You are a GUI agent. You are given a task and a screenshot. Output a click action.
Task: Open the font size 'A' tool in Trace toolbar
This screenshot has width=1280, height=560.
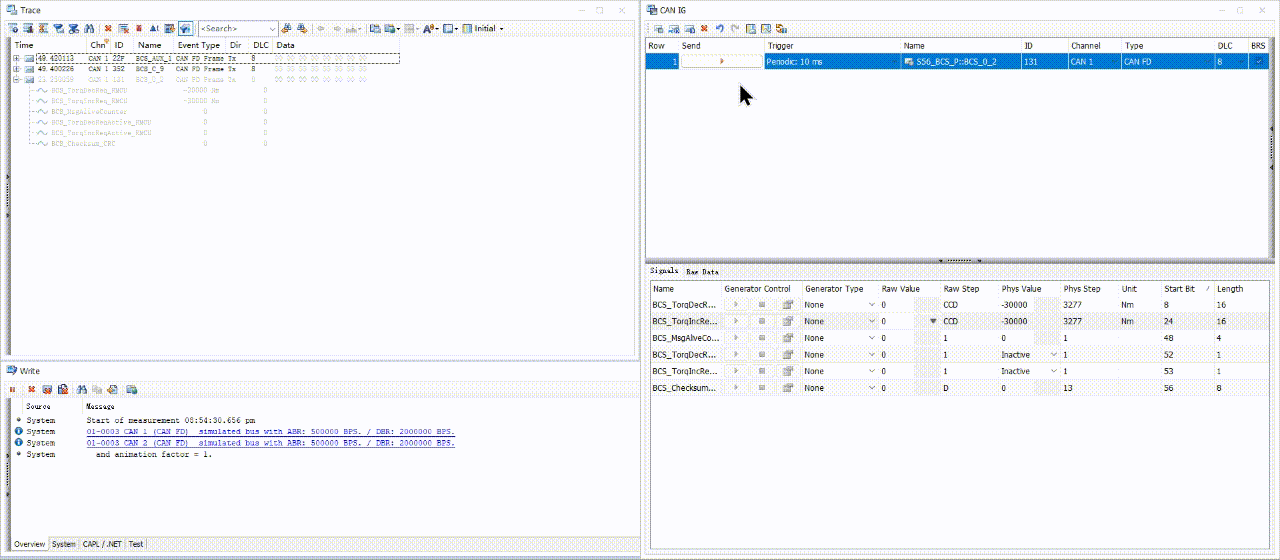coord(430,28)
